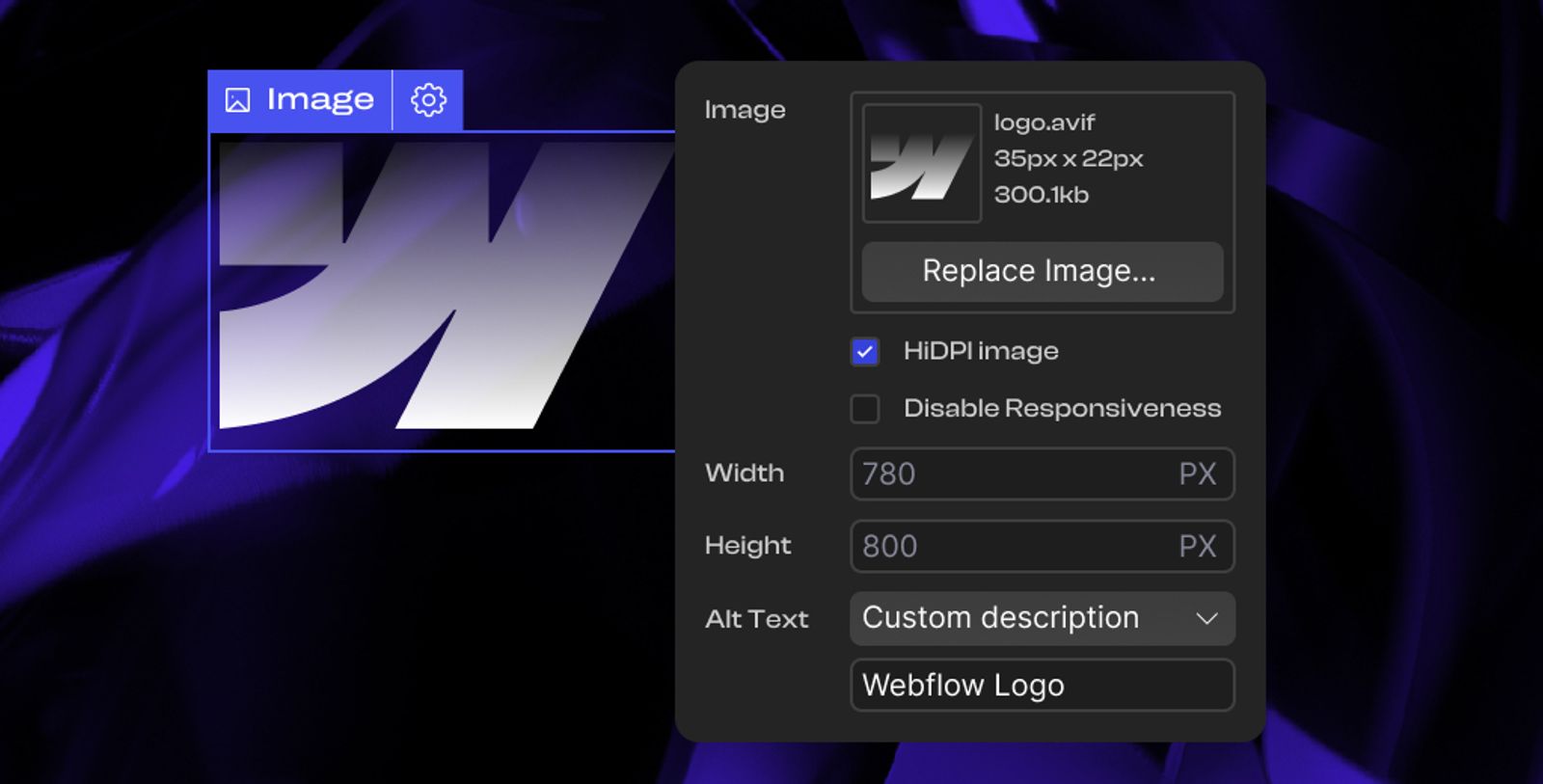Click the logo.avif thumbnail preview

pos(922,164)
